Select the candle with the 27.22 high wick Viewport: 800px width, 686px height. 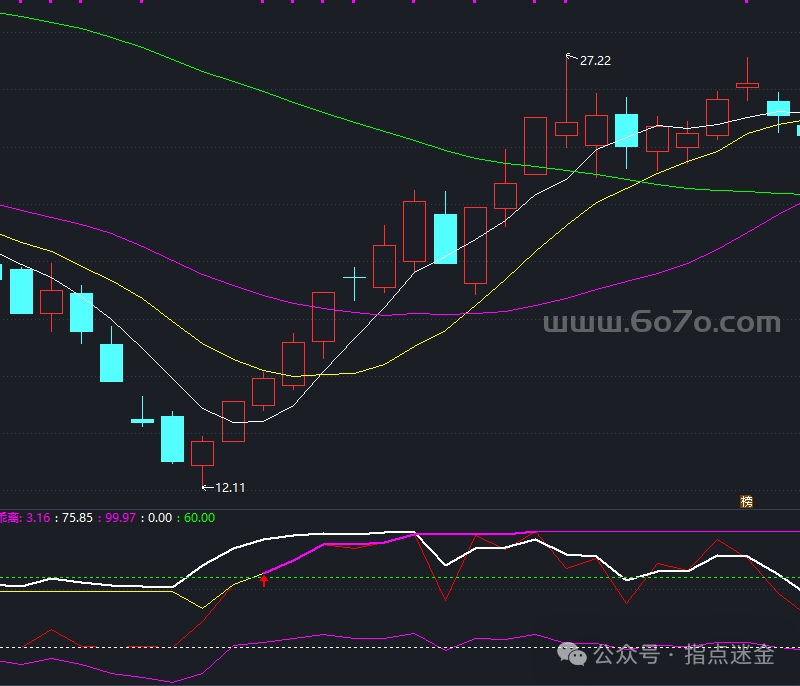566,128
